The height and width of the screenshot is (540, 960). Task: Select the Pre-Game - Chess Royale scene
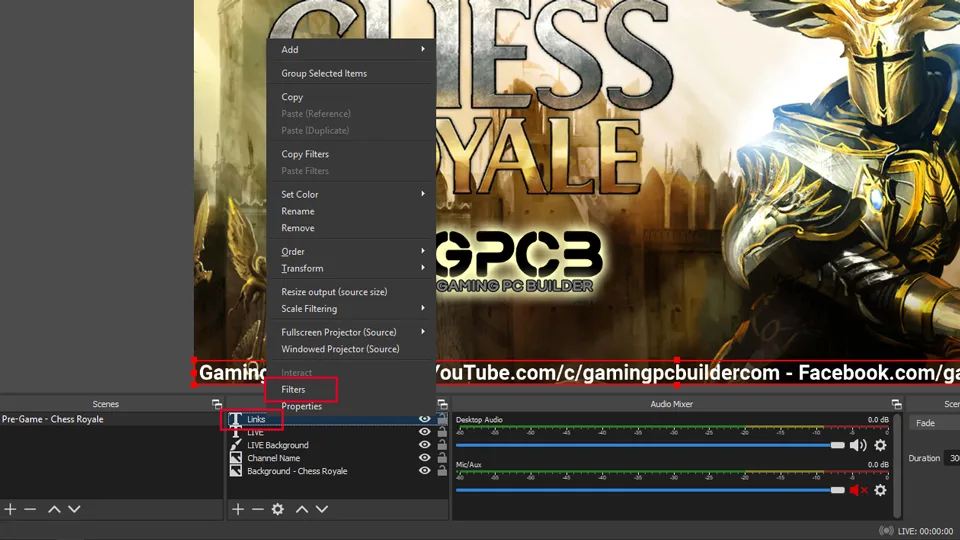[x=111, y=419]
